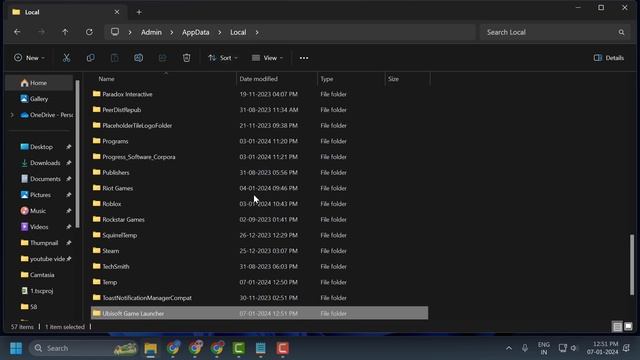The image size is (640, 360).
Task: Open the notification bell icon
Action: (627, 348)
